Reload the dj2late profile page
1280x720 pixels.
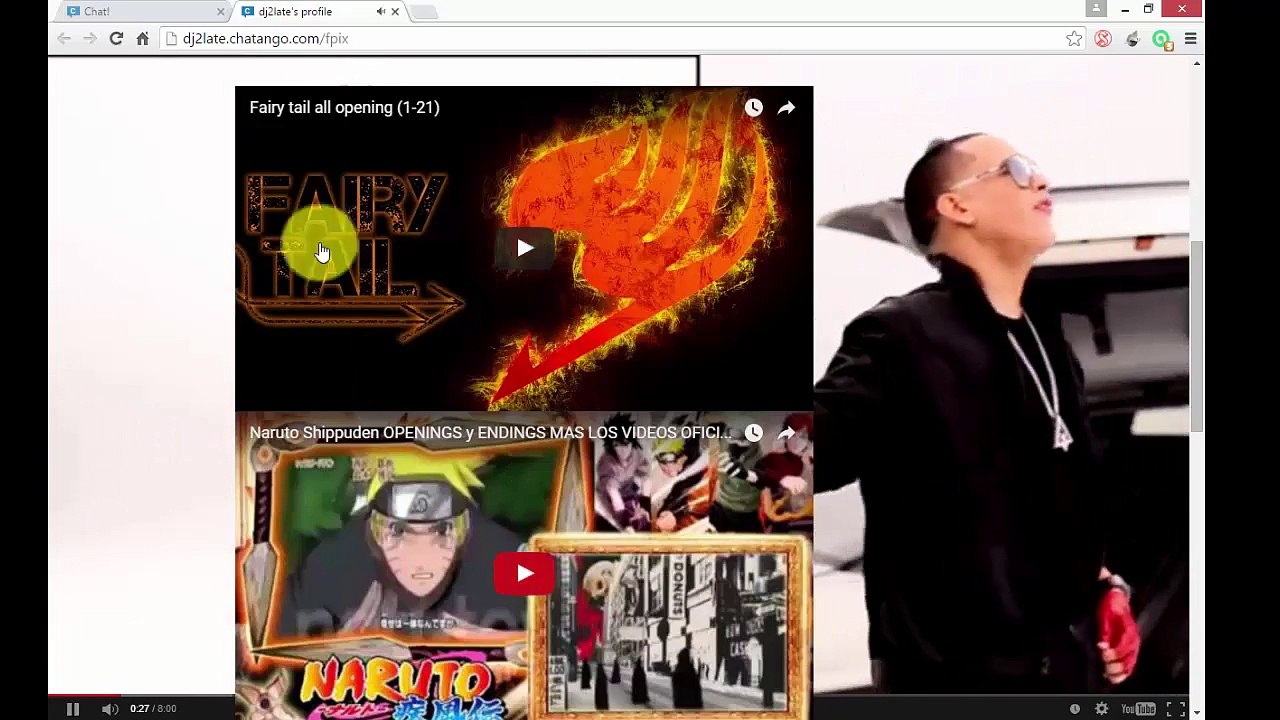116,38
